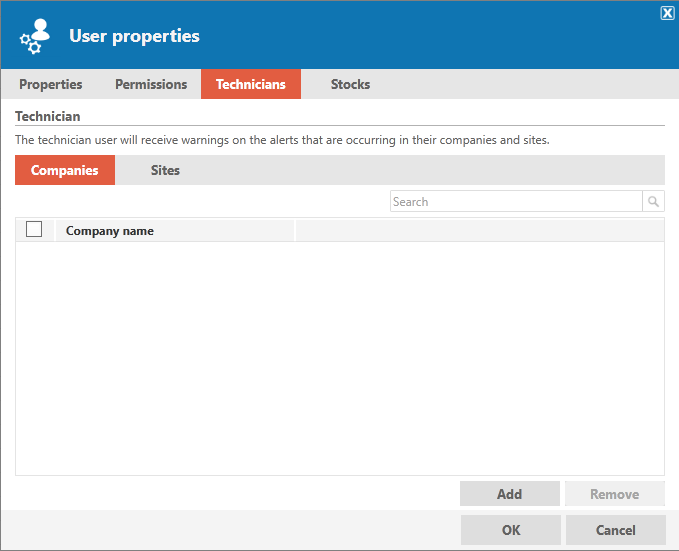Click inside the empty companies list
Screen dimensions: 679x551
coord(340,359)
